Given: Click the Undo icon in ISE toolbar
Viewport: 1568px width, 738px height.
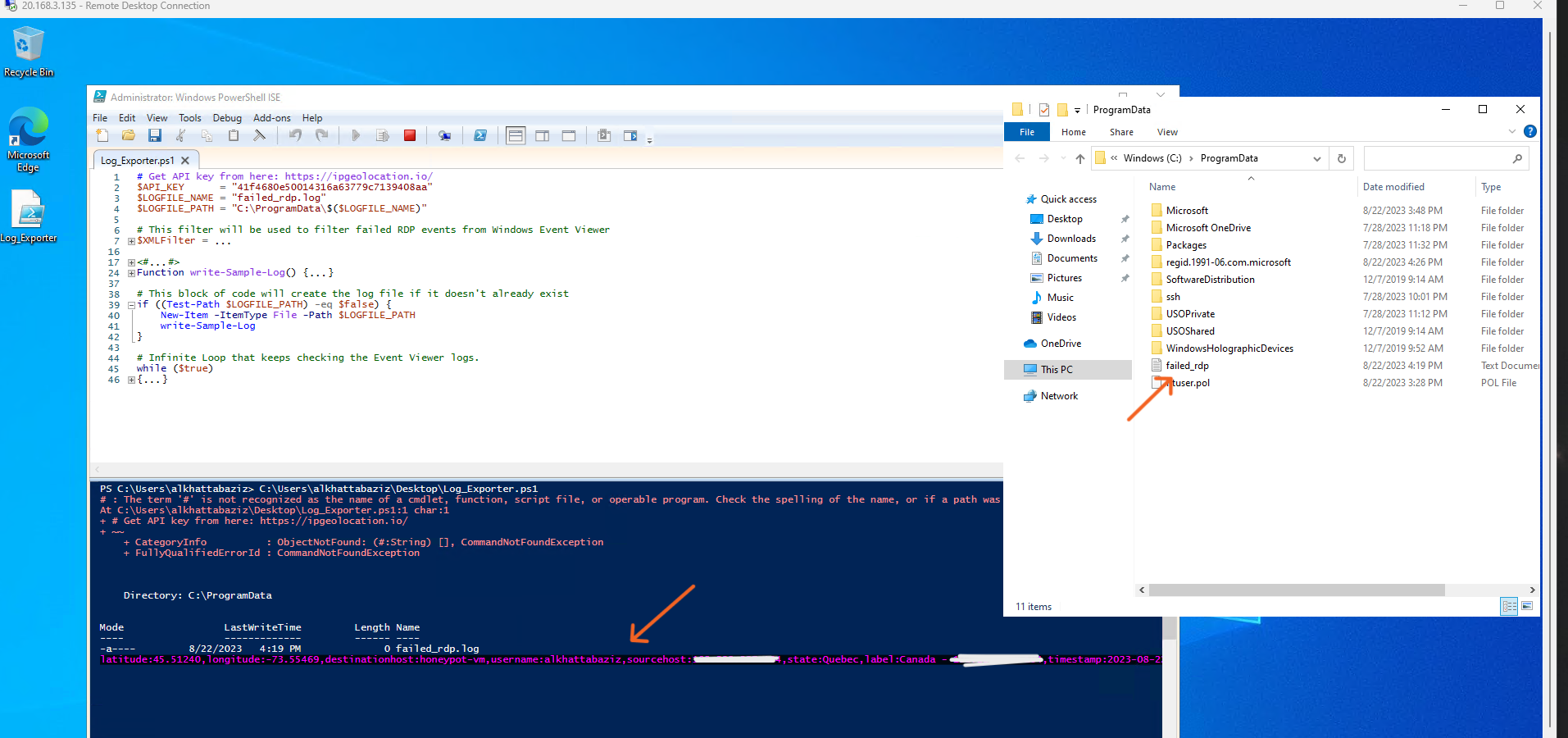Looking at the screenshot, I should (295, 135).
